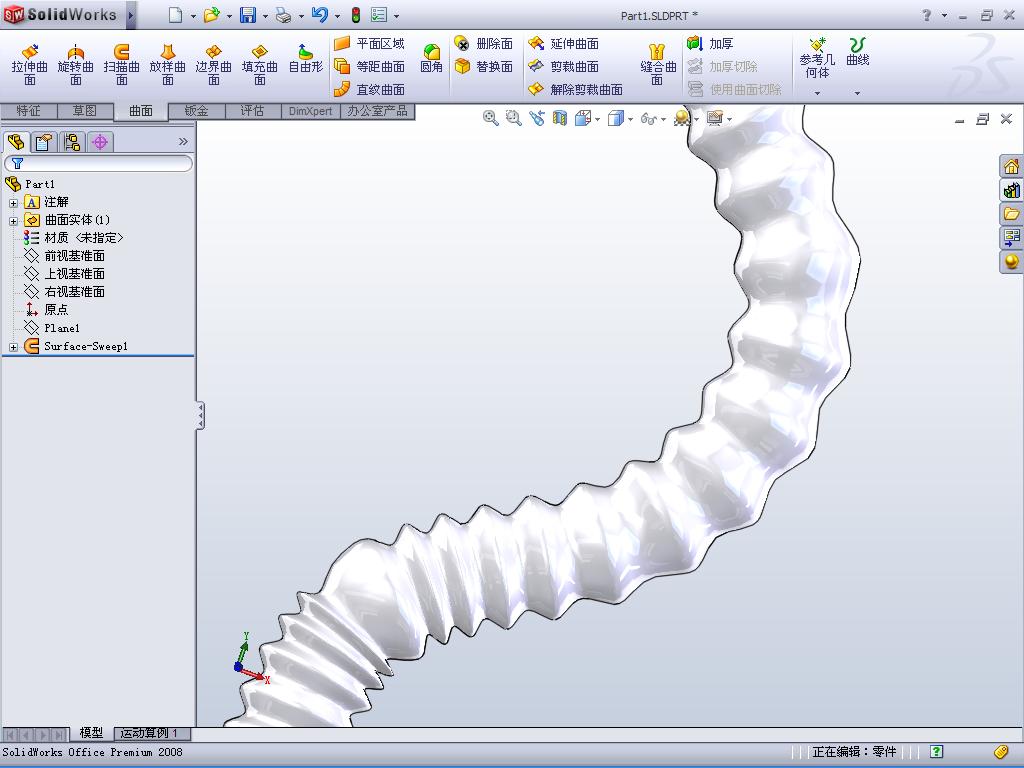1024x768 pixels.
Task: Click the 加厚 thicken tool
Action: (x=711, y=44)
